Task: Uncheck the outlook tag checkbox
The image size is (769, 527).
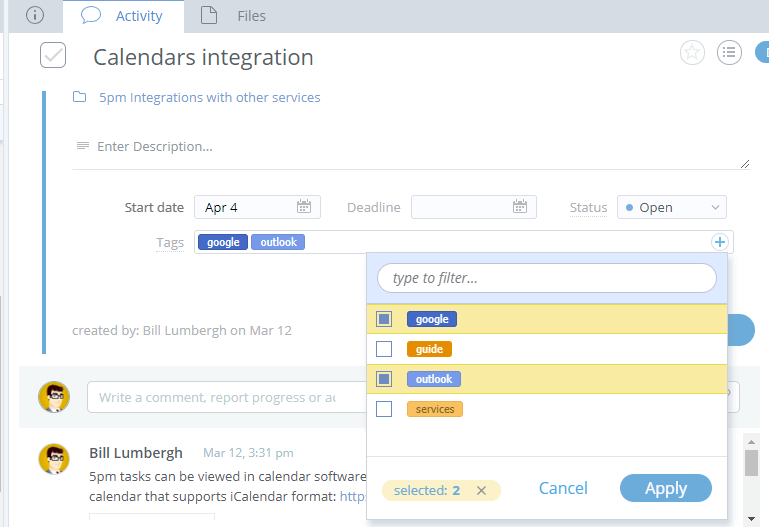Action: coord(384,379)
